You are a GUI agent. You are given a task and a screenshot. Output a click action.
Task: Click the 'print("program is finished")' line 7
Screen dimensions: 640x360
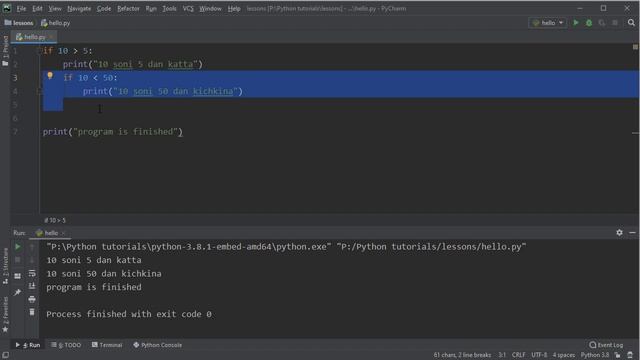click(x=113, y=132)
